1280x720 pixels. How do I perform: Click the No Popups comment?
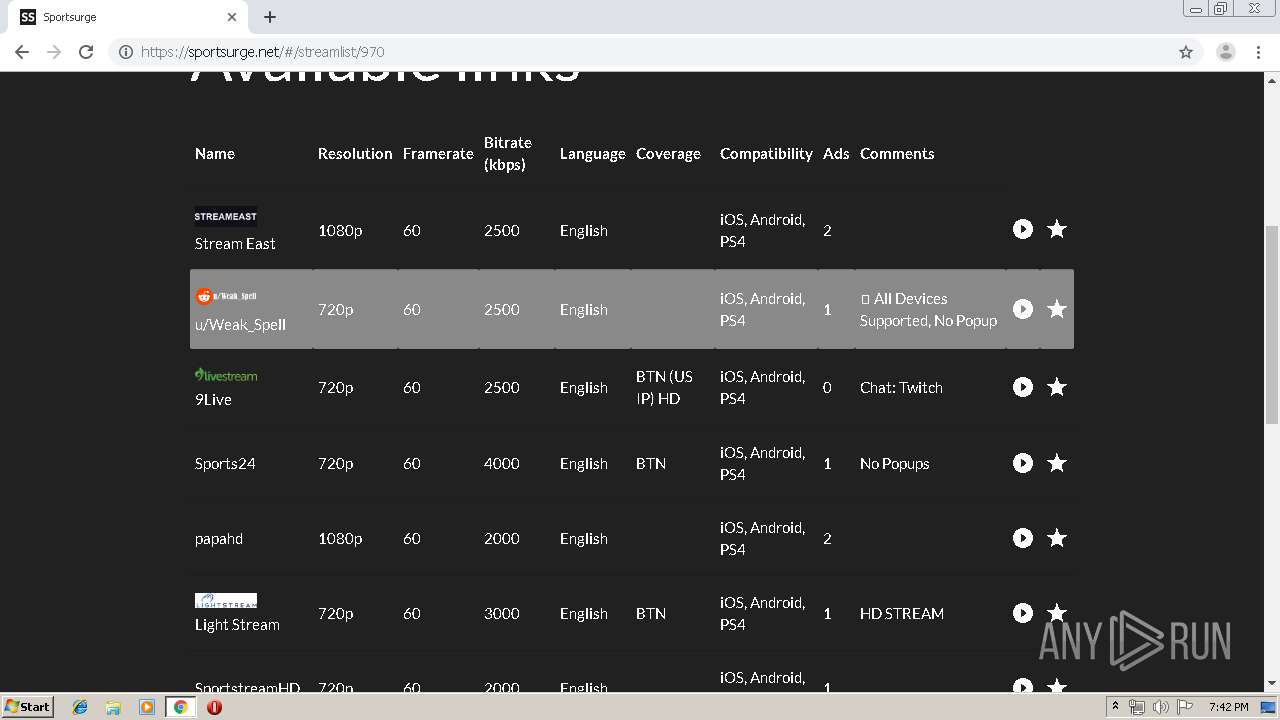pyautogui.click(x=895, y=463)
